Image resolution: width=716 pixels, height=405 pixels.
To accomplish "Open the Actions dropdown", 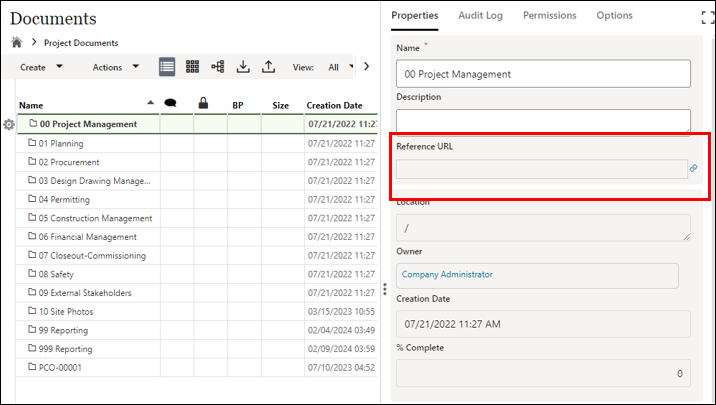I will [116, 67].
